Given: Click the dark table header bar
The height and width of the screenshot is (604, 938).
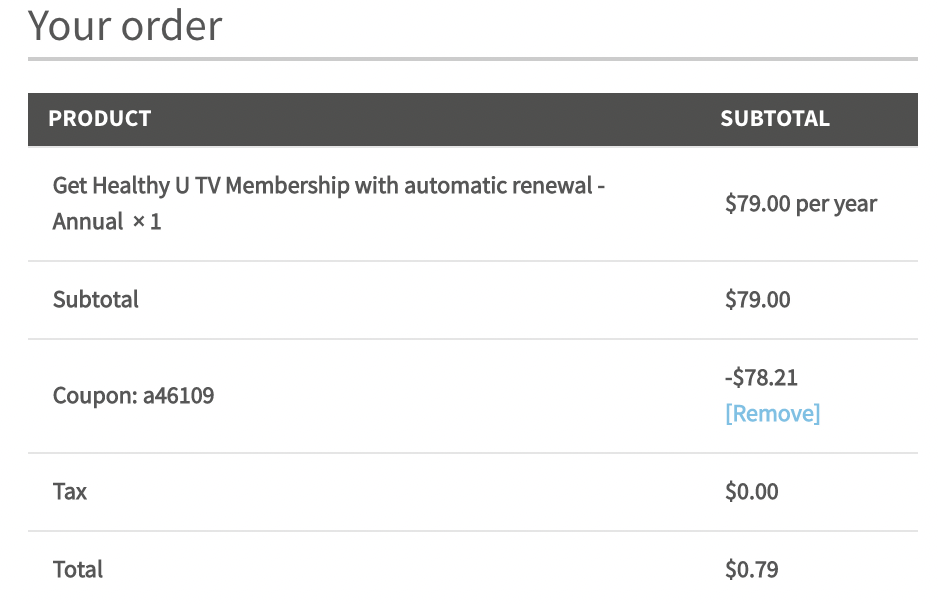Looking at the screenshot, I should click(473, 119).
